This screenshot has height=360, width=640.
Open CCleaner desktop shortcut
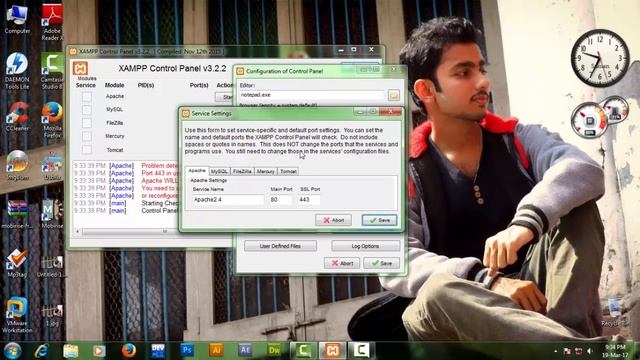click(17, 116)
